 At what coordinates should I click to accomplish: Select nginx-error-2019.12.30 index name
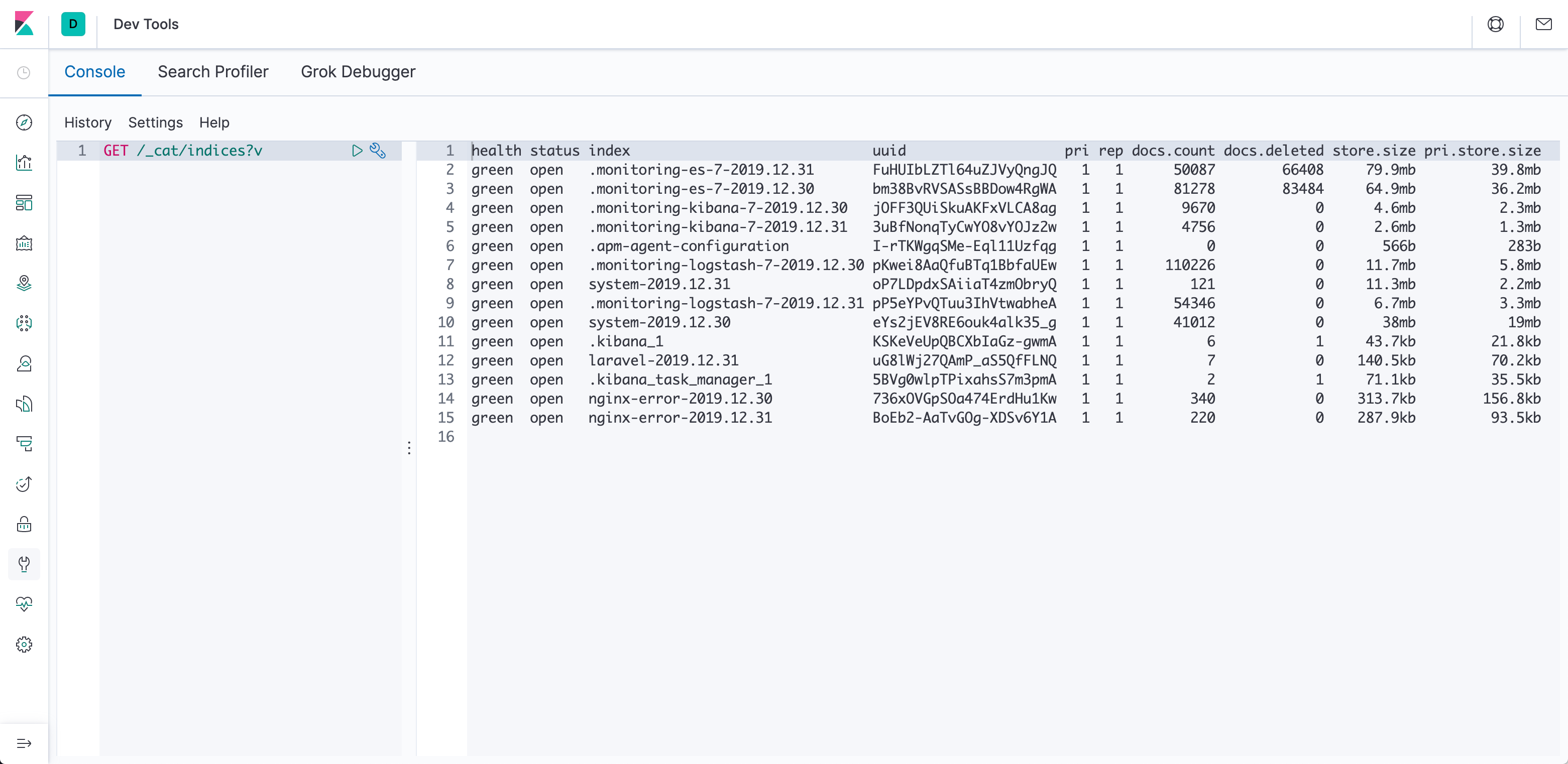[x=680, y=399]
